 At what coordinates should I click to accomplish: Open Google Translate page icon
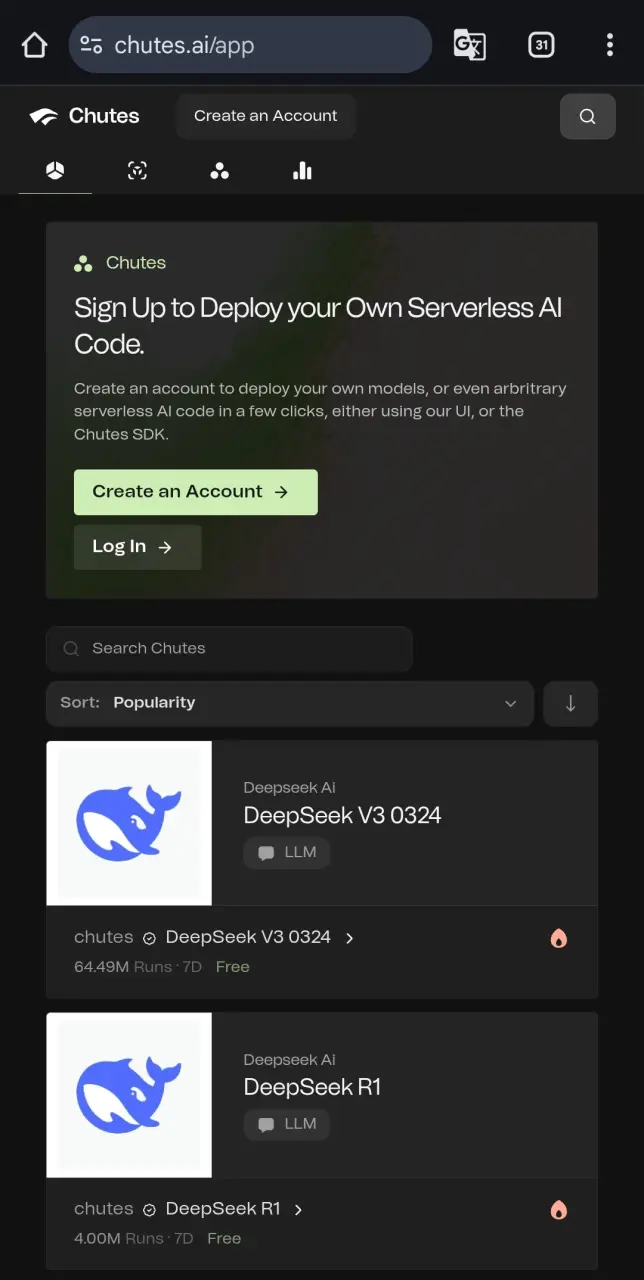coord(470,45)
